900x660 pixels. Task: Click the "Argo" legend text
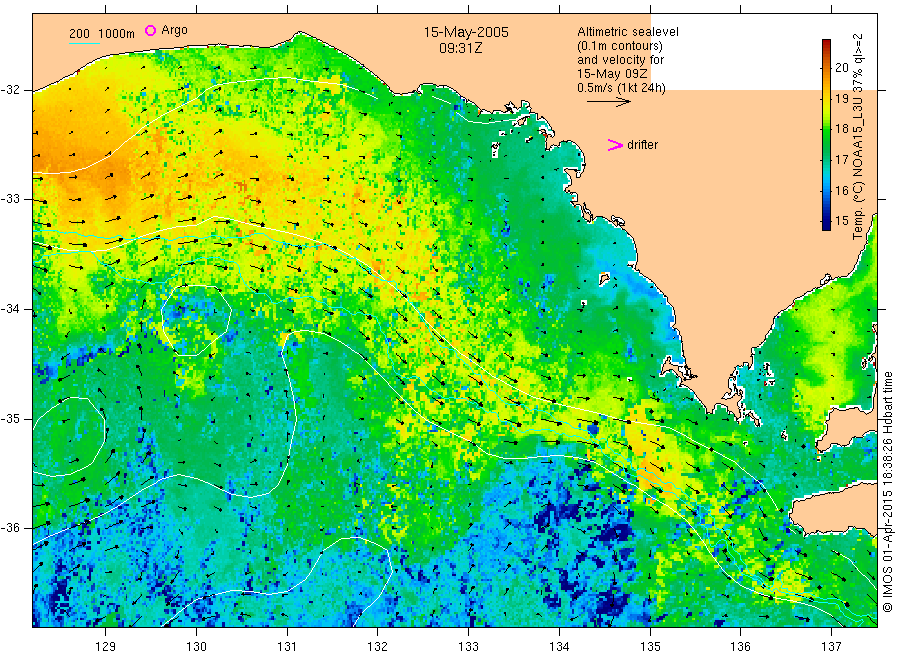click(x=174, y=30)
